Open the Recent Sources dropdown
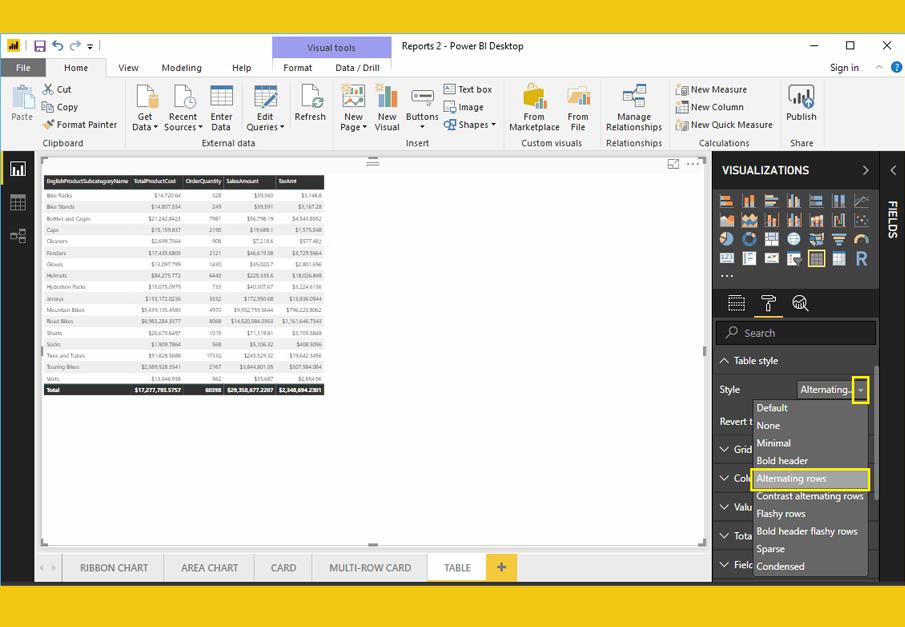Viewport: 905px width, 627px height. (183, 106)
